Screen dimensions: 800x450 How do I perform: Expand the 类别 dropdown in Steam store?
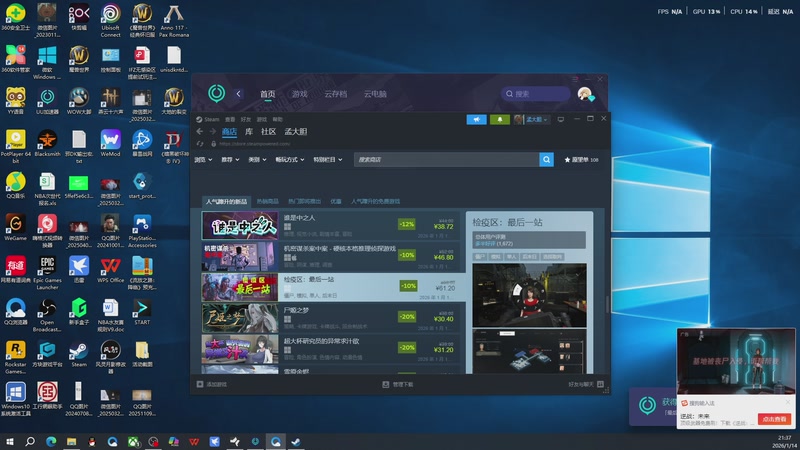tap(257, 160)
